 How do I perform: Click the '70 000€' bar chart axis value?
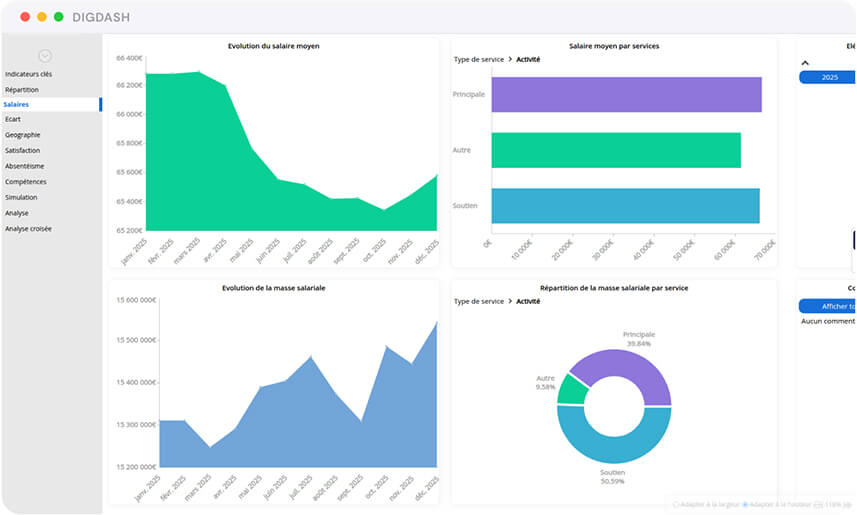[x=764, y=250]
